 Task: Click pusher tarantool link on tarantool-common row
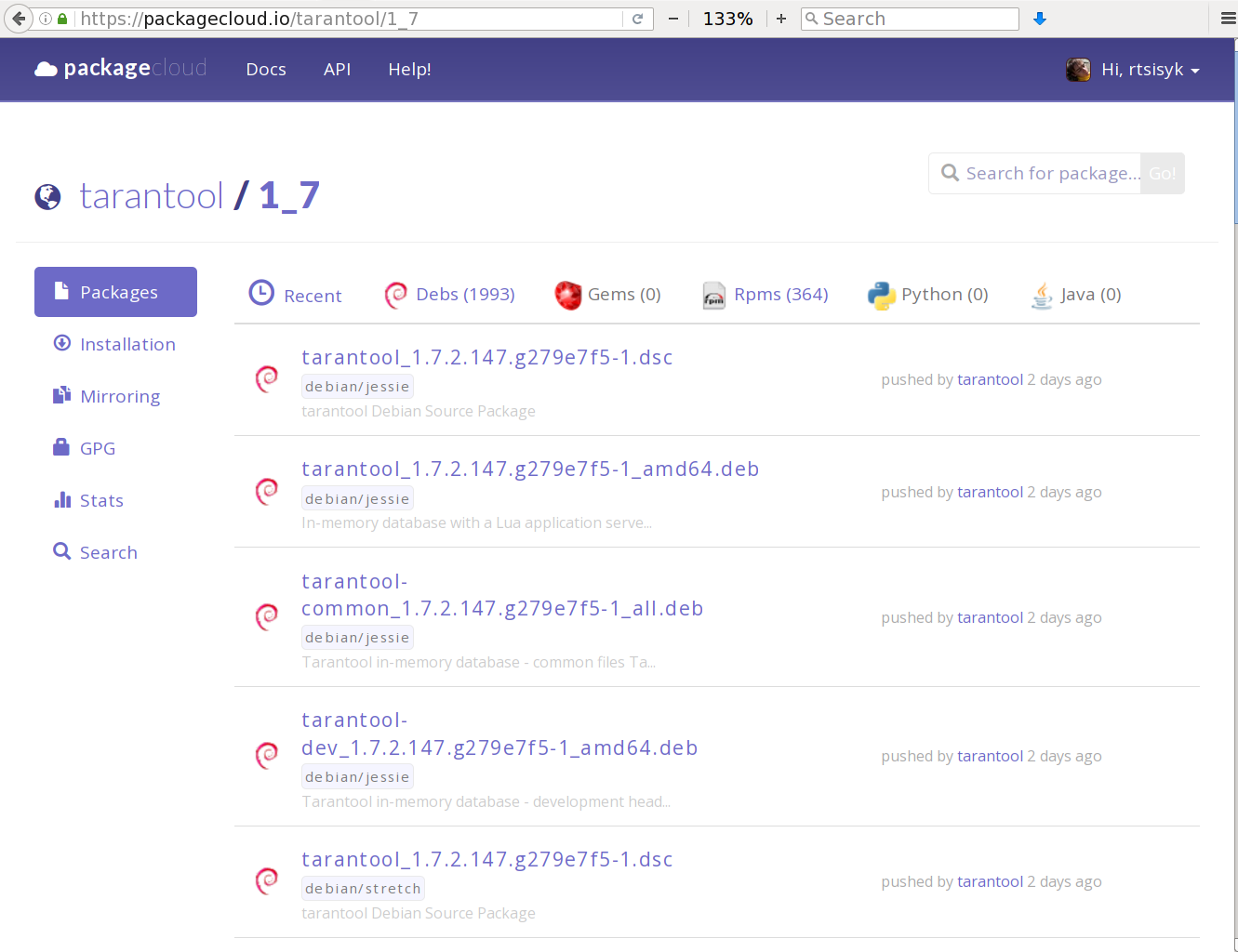point(990,617)
